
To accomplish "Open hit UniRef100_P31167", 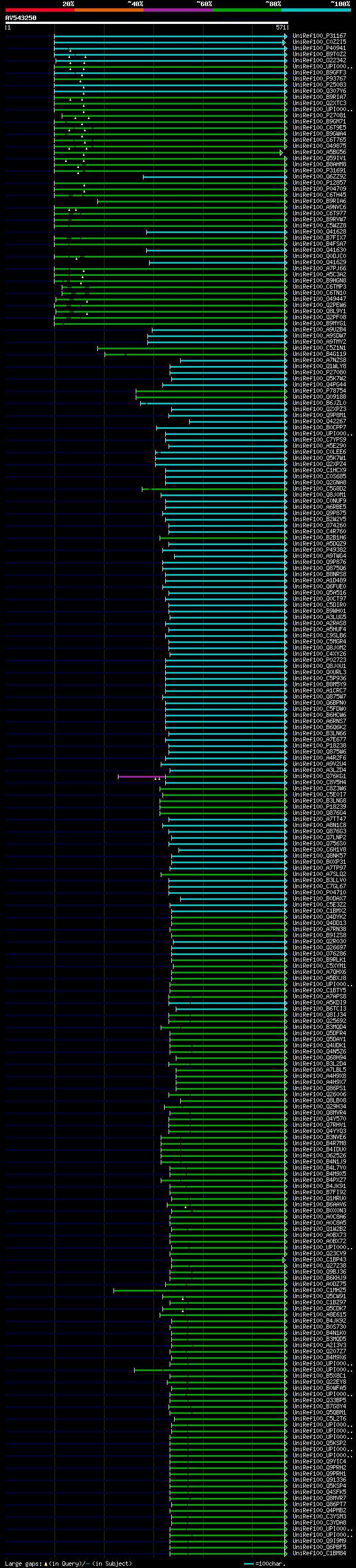I will tap(319, 36).
